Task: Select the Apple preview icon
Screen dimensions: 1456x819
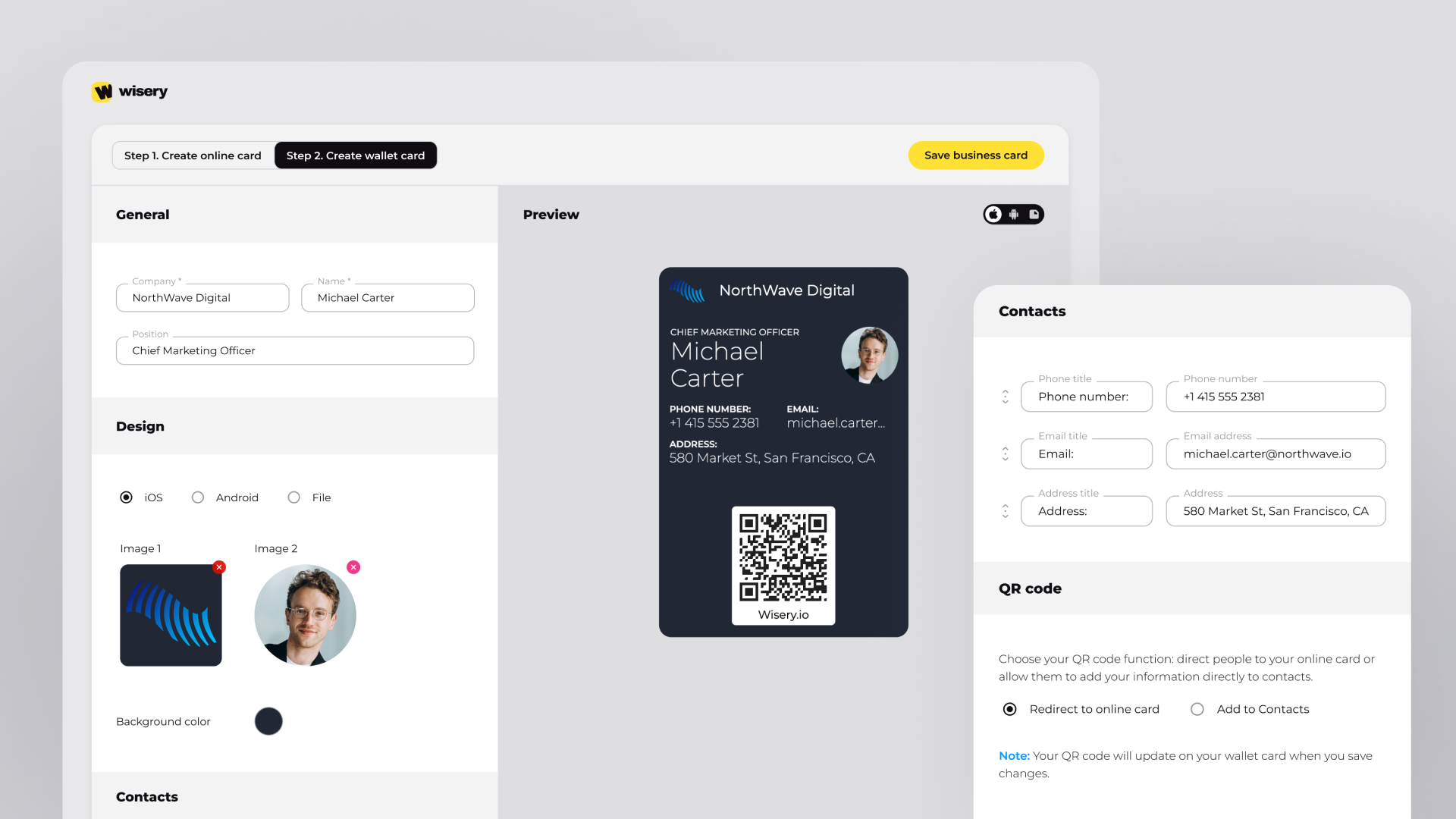Action: (994, 214)
